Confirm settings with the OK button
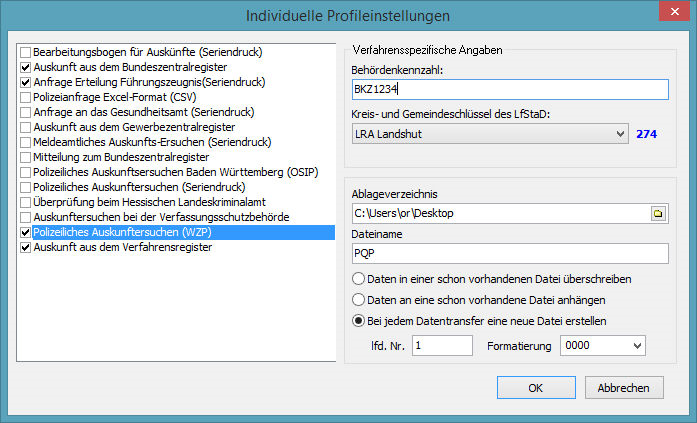697x423 pixels. pyautogui.click(x=536, y=388)
